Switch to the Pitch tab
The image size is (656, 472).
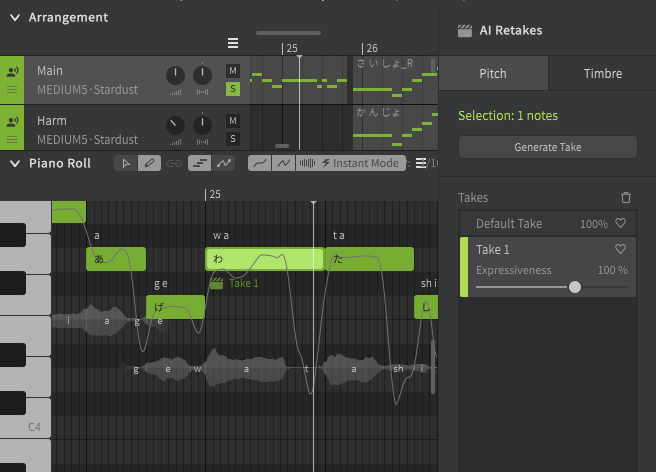point(493,74)
